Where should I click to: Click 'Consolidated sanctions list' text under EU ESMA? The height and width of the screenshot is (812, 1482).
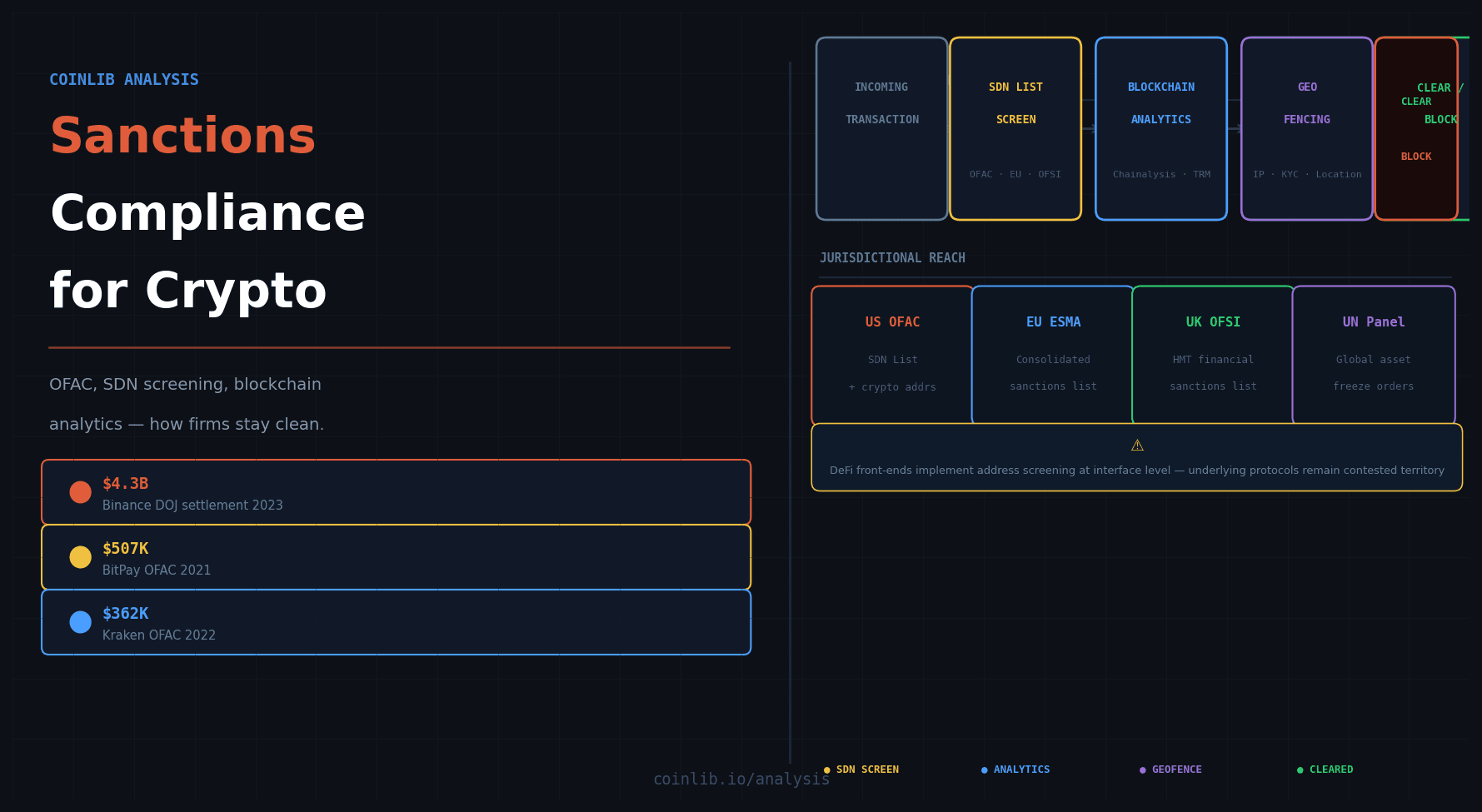point(1053,373)
